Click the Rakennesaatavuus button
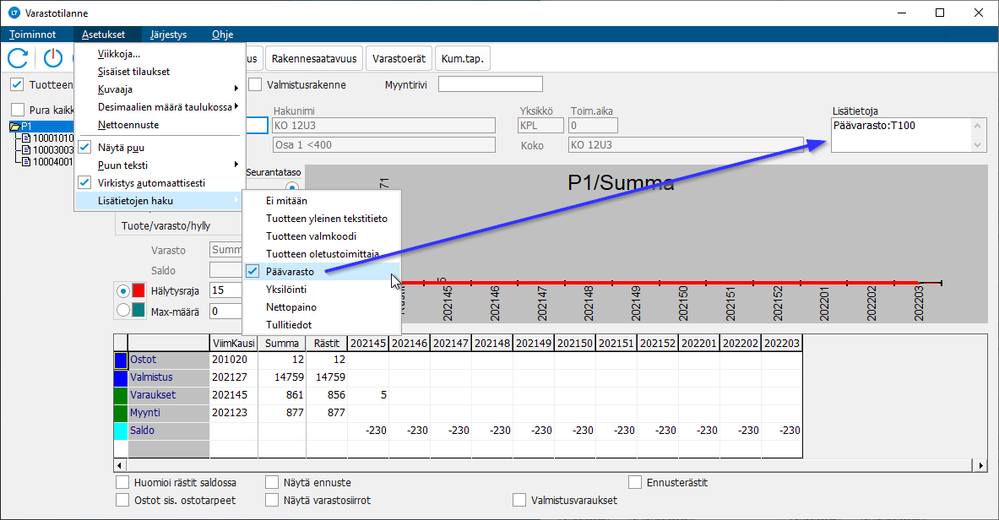The height and width of the screenshot is (520, 999). pos(314,59)
